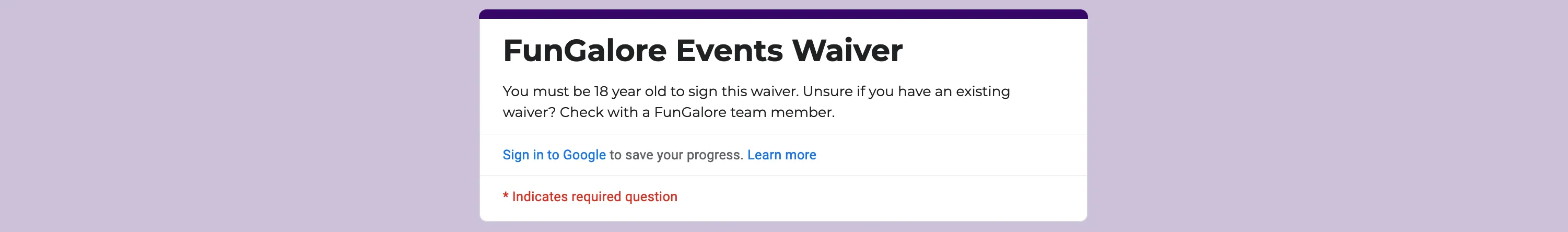Click "sign this waiver" in the description

tap(743, 92)
